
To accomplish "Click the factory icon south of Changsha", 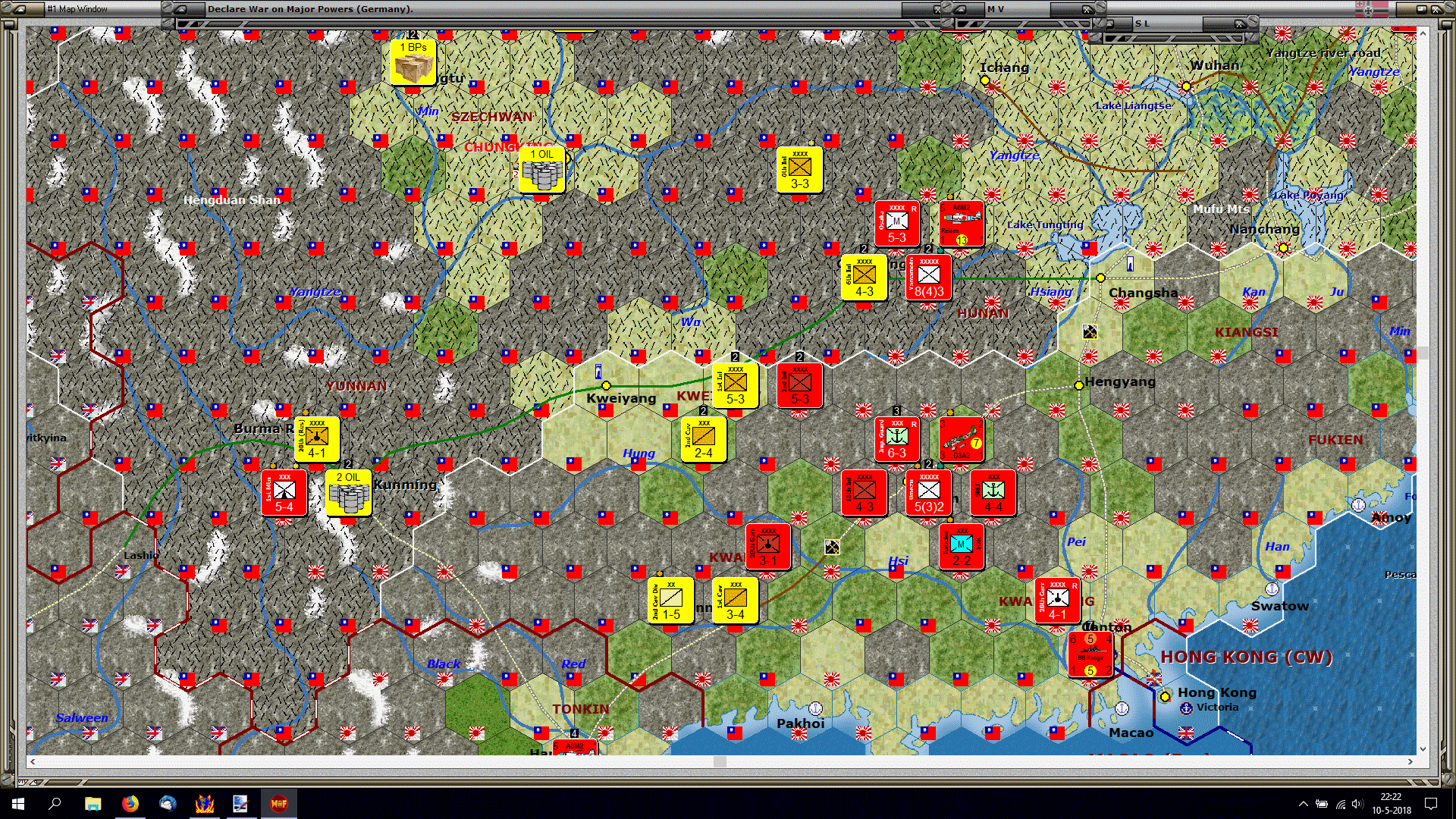I will 1090,331.
